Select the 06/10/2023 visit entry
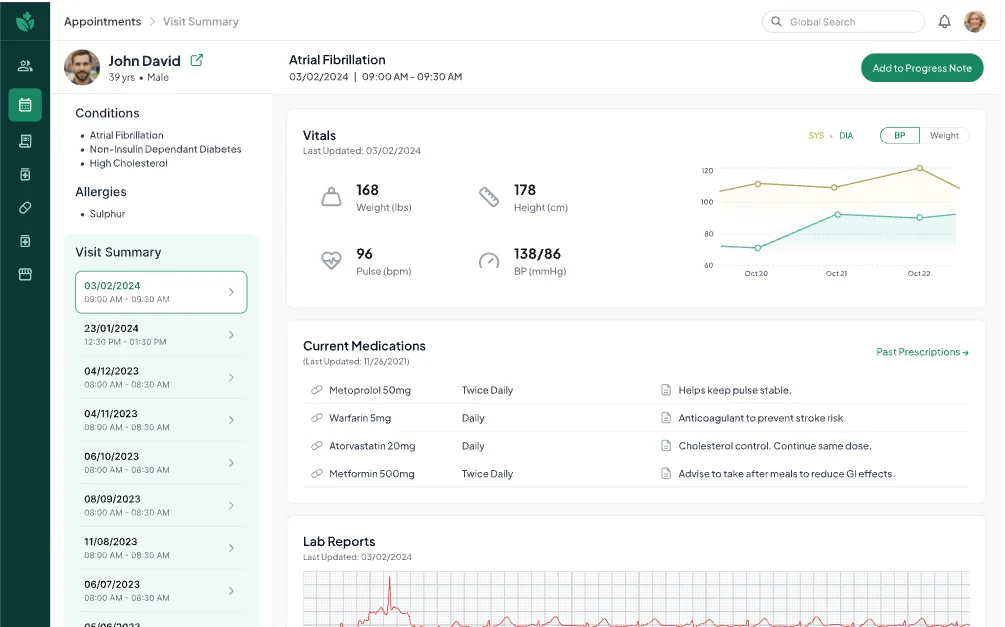Image resolution: width=1005 pixels, height=627 pixels. point(161,463)
